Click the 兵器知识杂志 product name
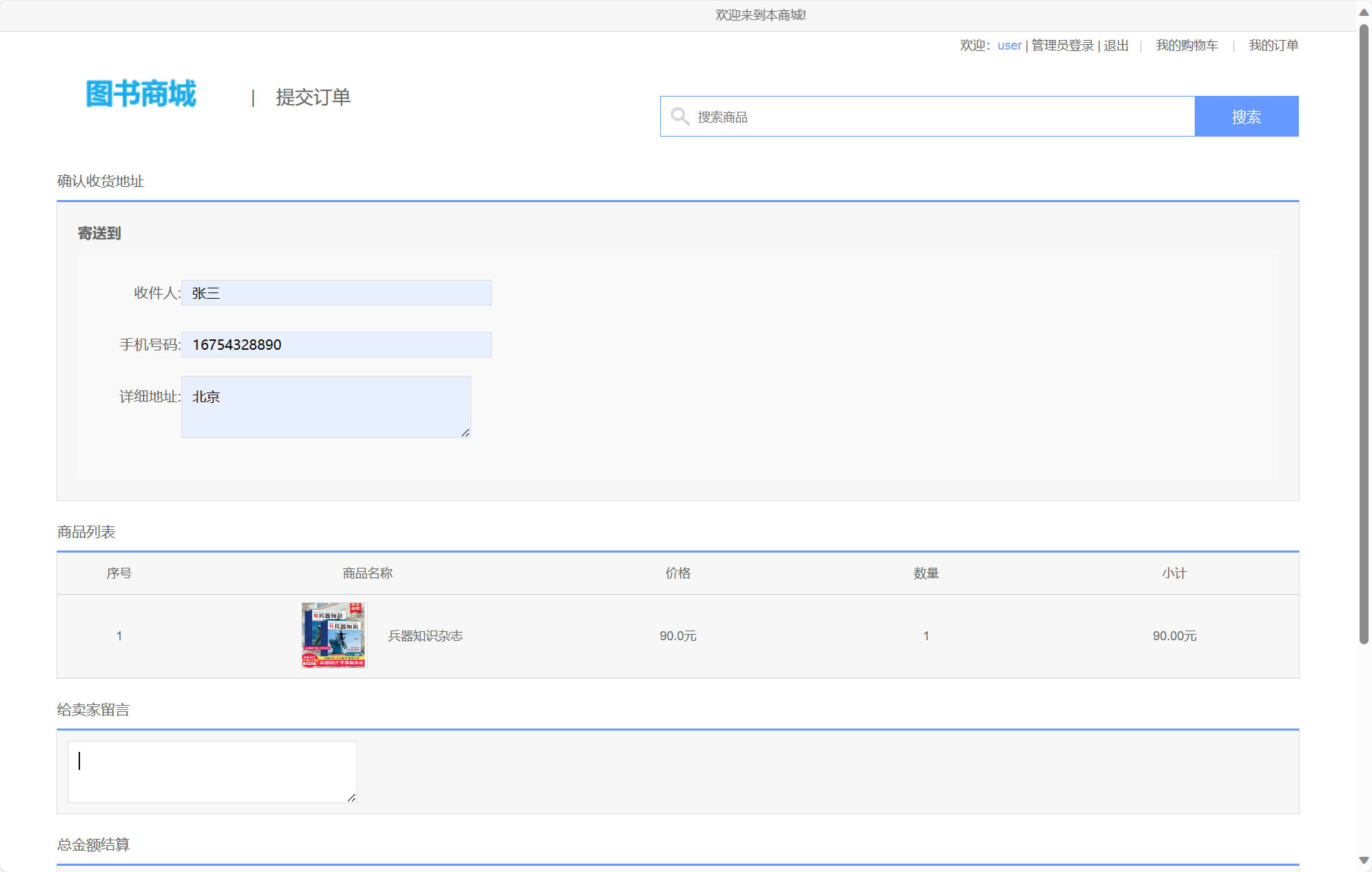The image size is (1372, 872). (x=426, y=636)
